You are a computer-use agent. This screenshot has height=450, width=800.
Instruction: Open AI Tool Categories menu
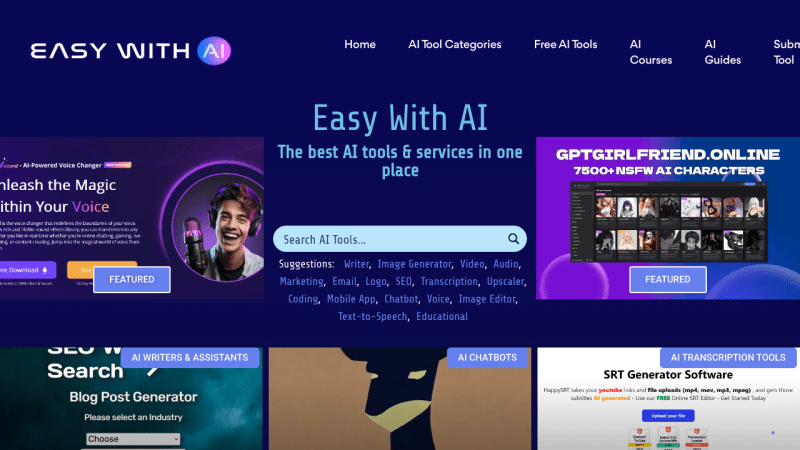click(x=455, y=44)
